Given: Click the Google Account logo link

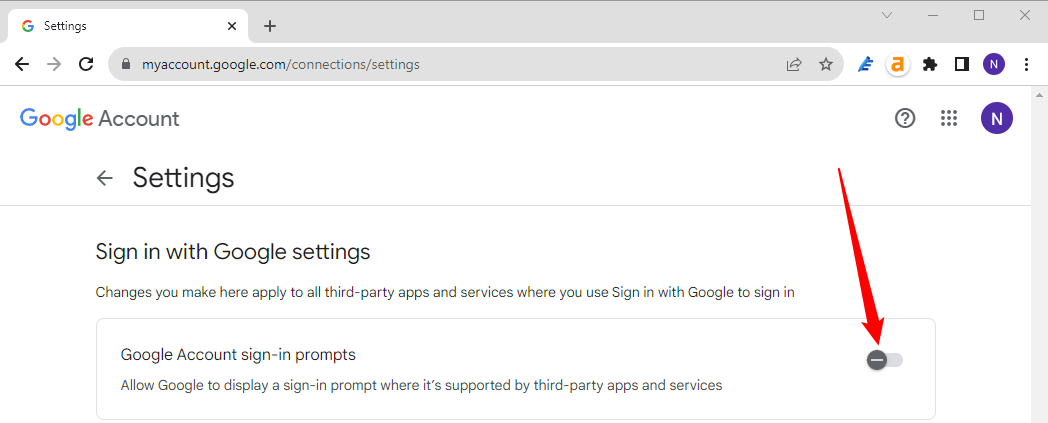Looking at the screenshot, I should pos(100,119).
